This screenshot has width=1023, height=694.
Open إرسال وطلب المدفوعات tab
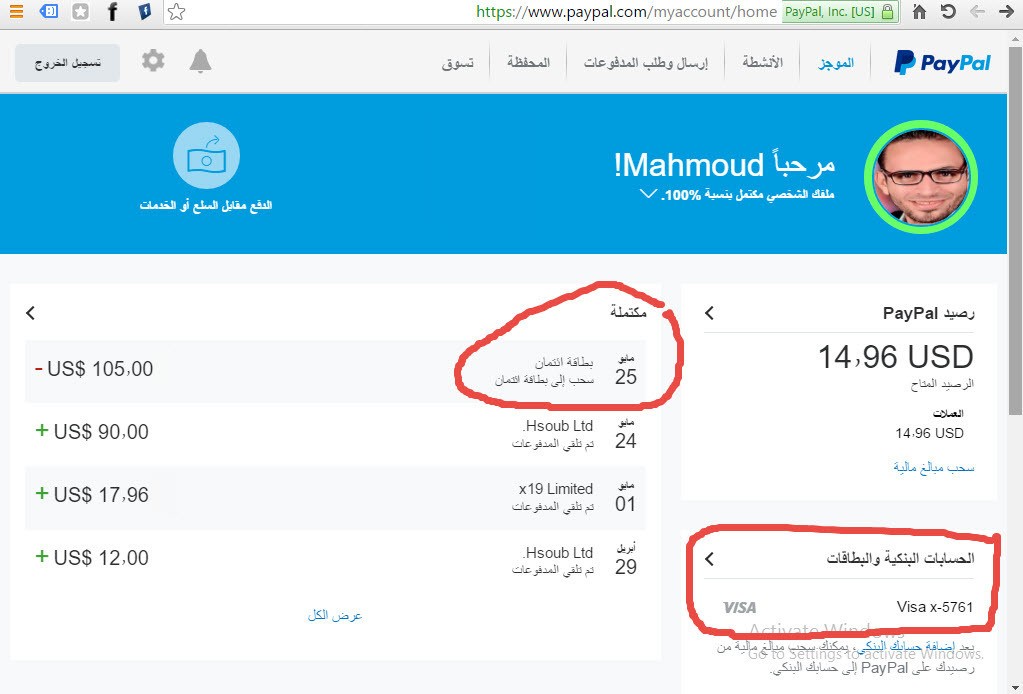(x=645, y=63)
